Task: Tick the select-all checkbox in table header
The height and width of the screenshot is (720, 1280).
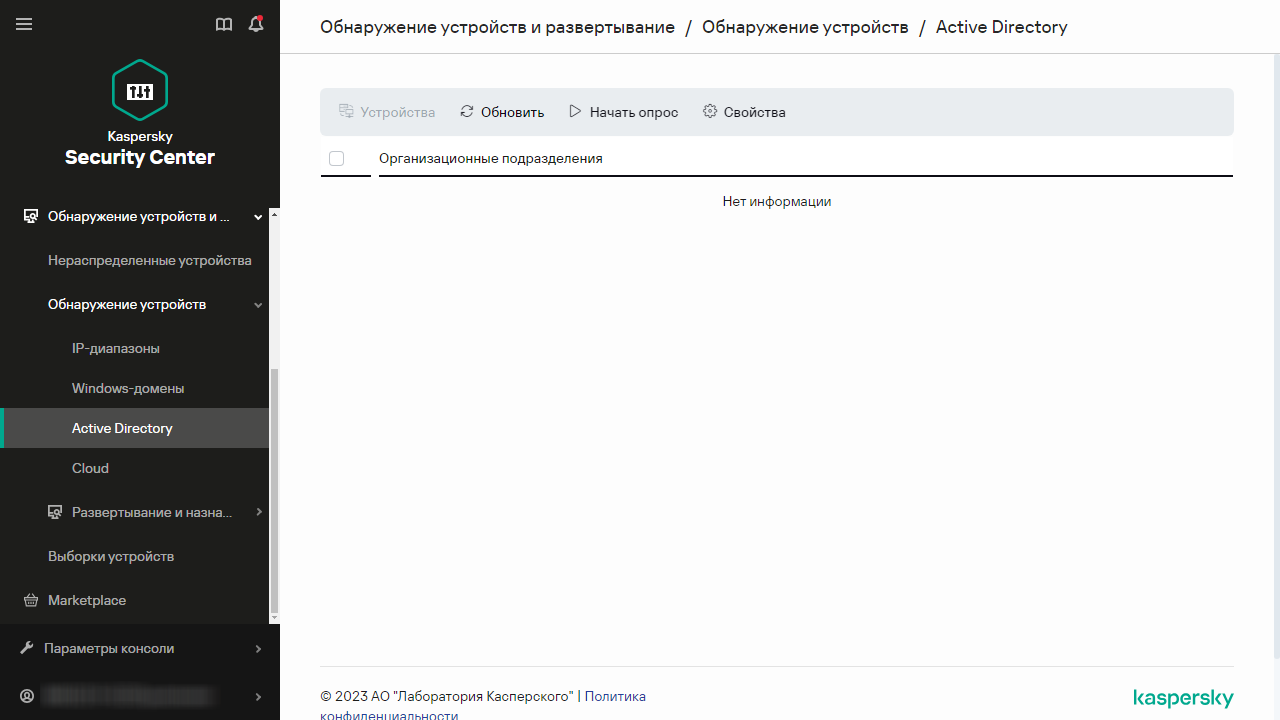Action: pyautogui.click(x=336, y=159)
